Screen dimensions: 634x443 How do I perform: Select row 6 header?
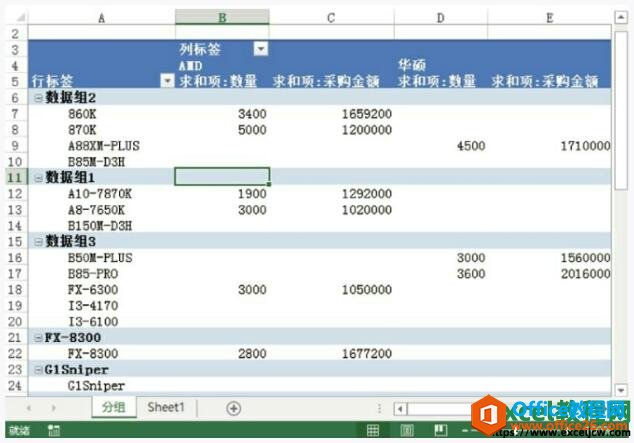15,97
